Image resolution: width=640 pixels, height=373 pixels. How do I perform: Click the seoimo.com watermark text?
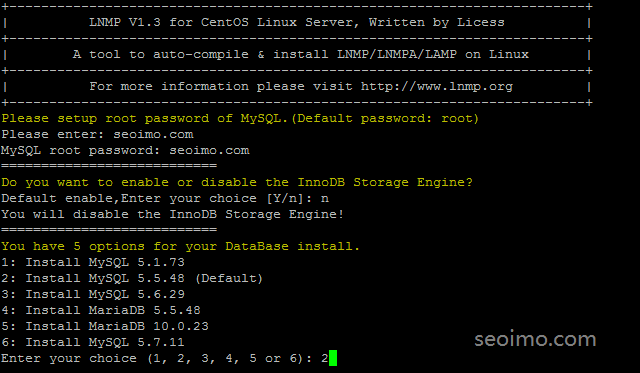coord(535,339)
